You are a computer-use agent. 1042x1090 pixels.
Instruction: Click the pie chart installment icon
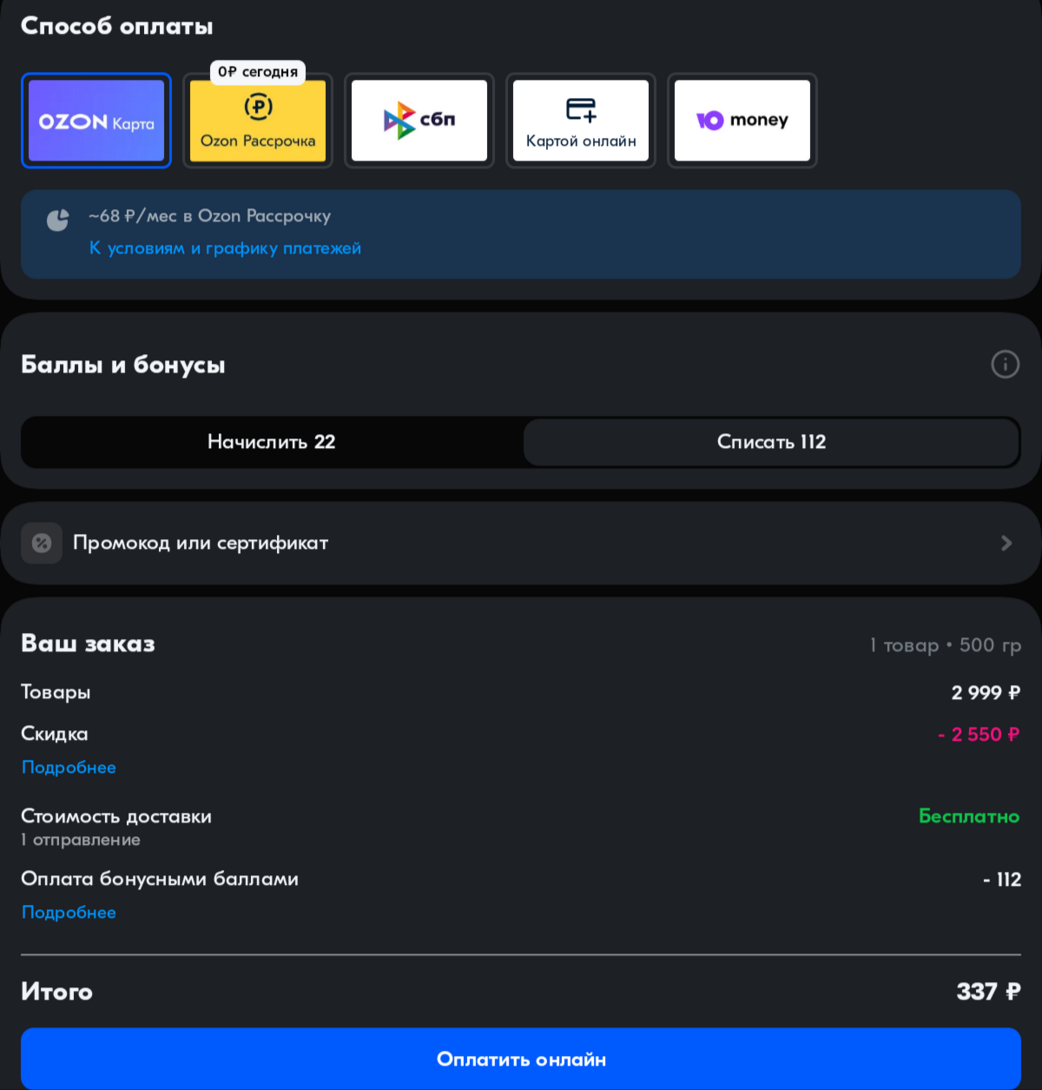click(x=58, y=220)
